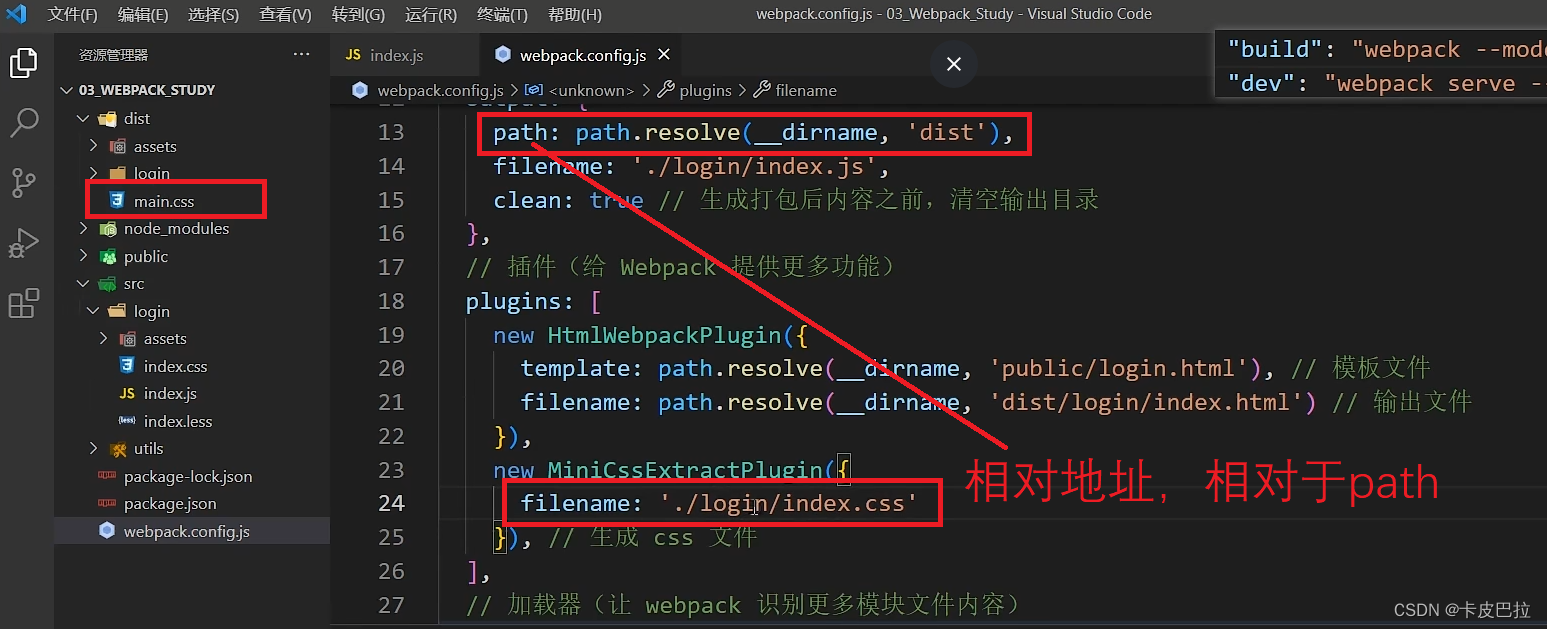Viewport: 1547px width, 629px height.
Task: Click the webpack.config.js breadcrumb
Action: 440,90
